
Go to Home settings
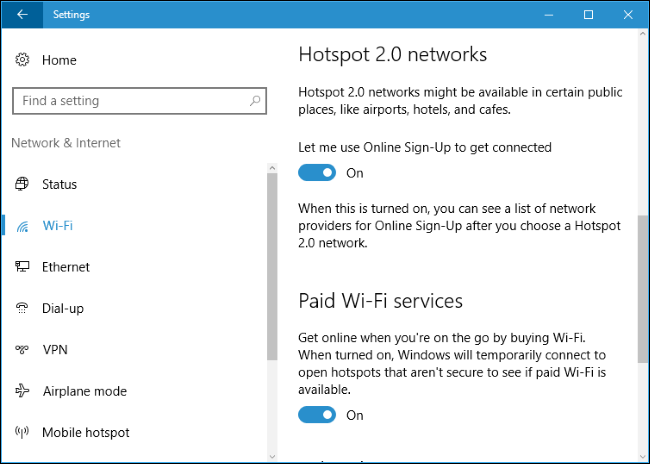[x=59, y=61]
